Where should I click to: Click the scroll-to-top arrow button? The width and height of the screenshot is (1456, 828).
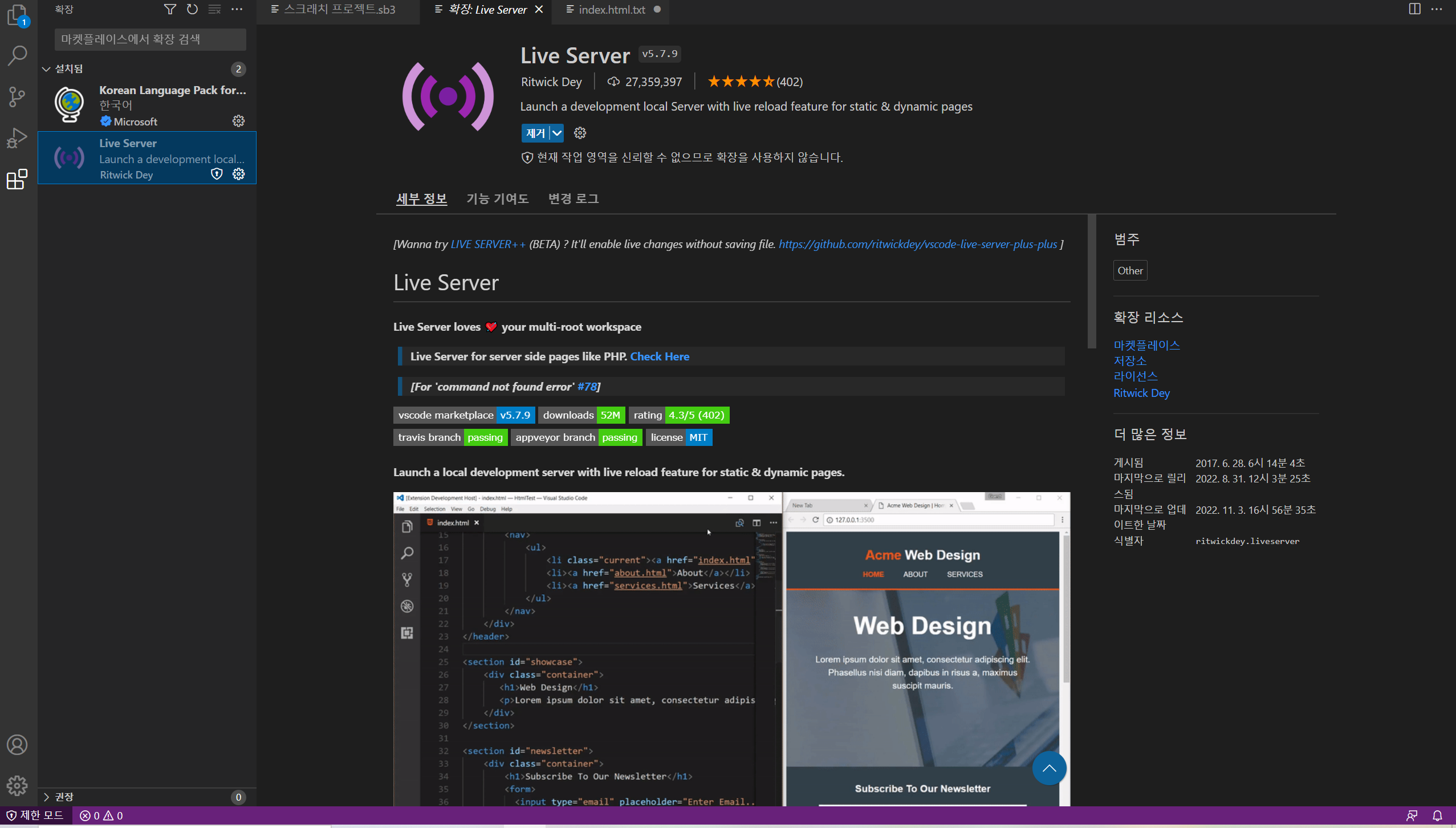tap(1049, 768)
